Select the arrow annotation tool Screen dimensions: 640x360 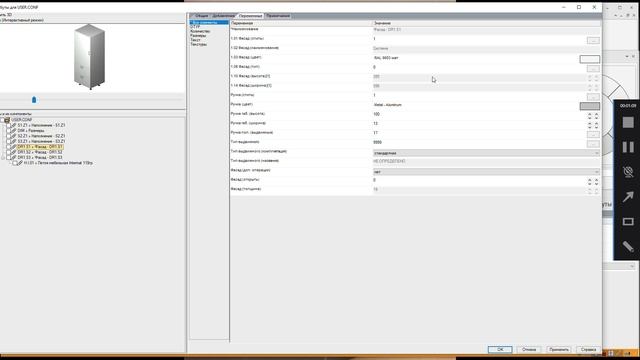click(628, 197)
